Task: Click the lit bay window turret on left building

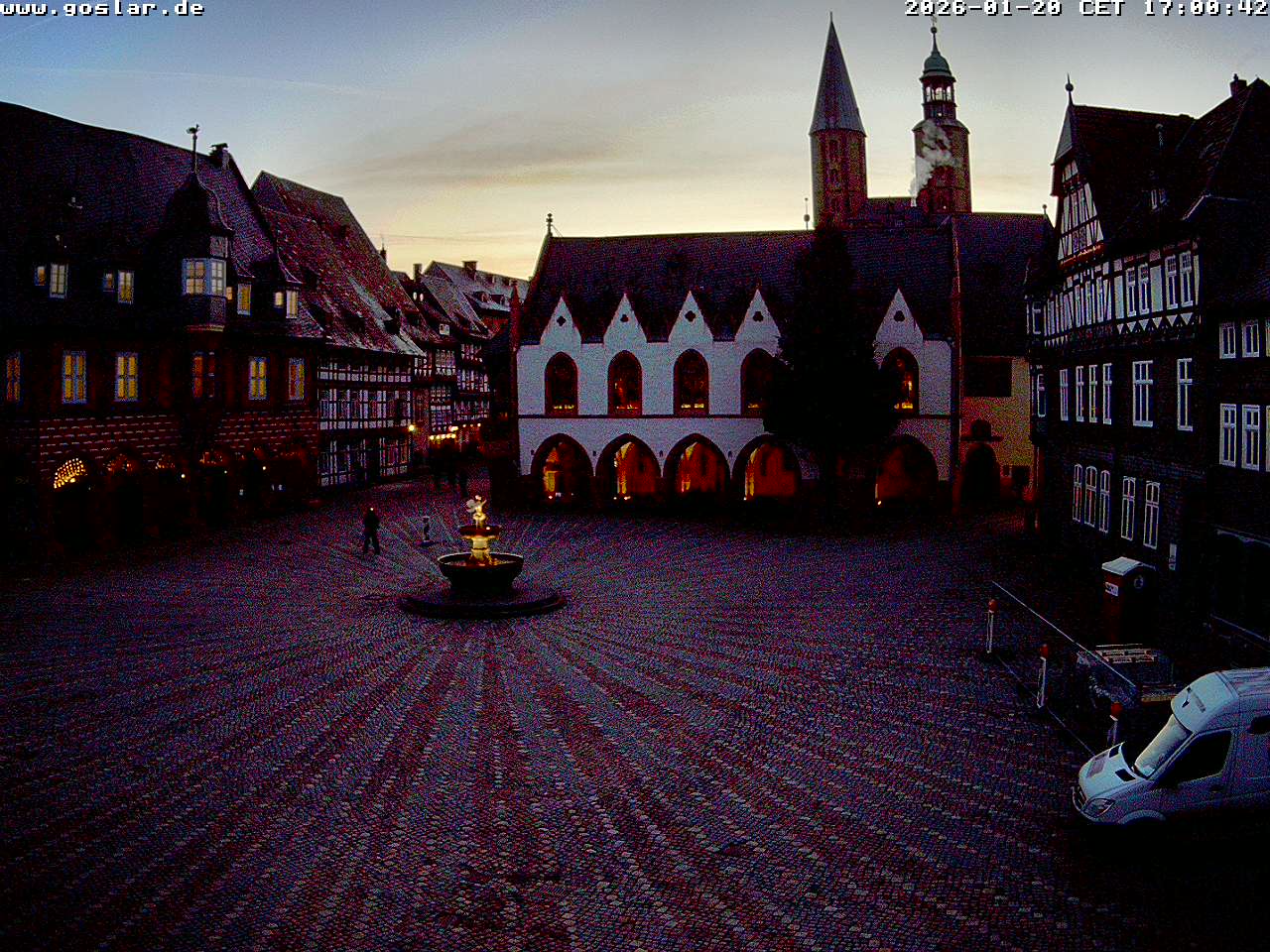Action: coord(204,278)
